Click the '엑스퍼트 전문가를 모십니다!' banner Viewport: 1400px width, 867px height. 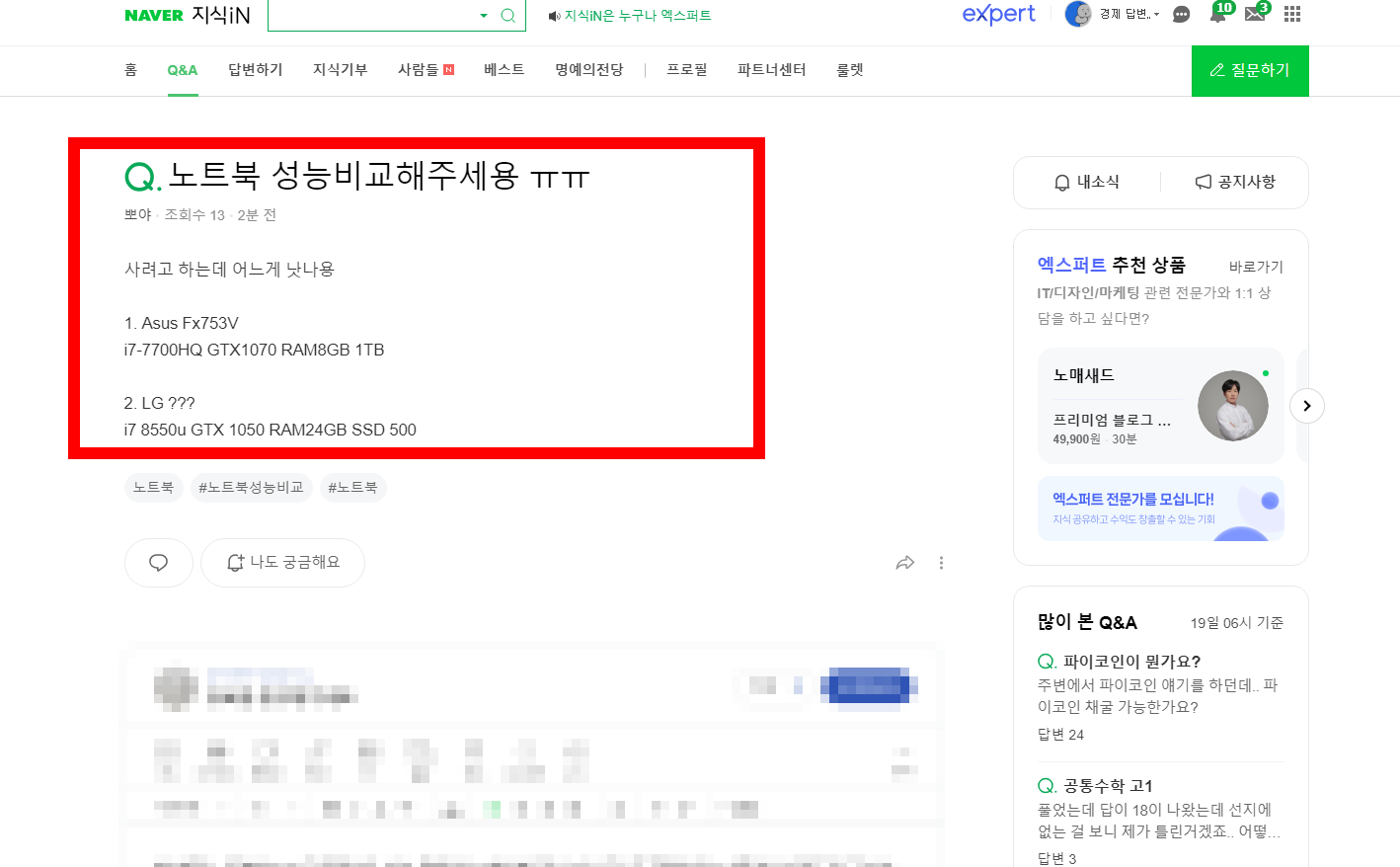tap(1160, 509)
